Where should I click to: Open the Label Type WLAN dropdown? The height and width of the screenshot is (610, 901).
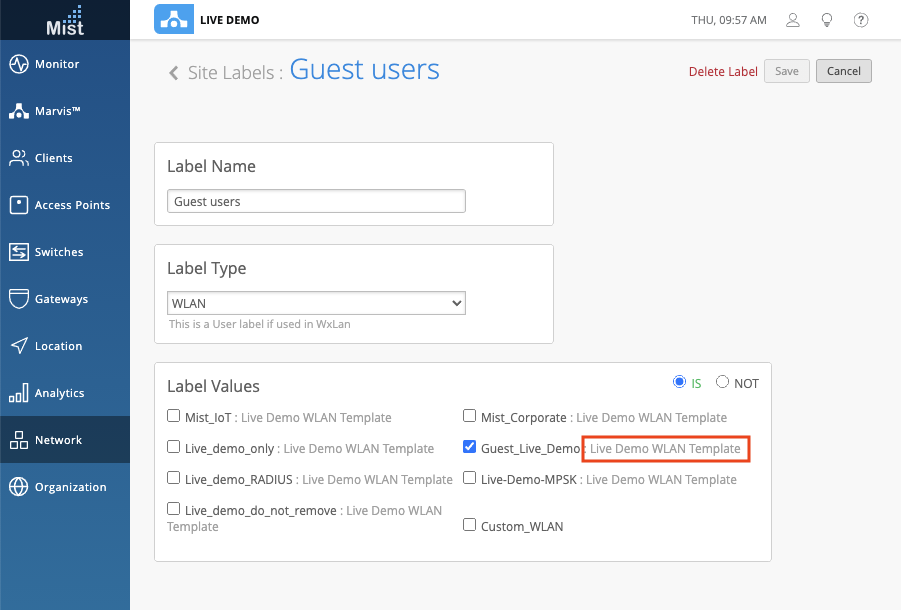point(316,303)
